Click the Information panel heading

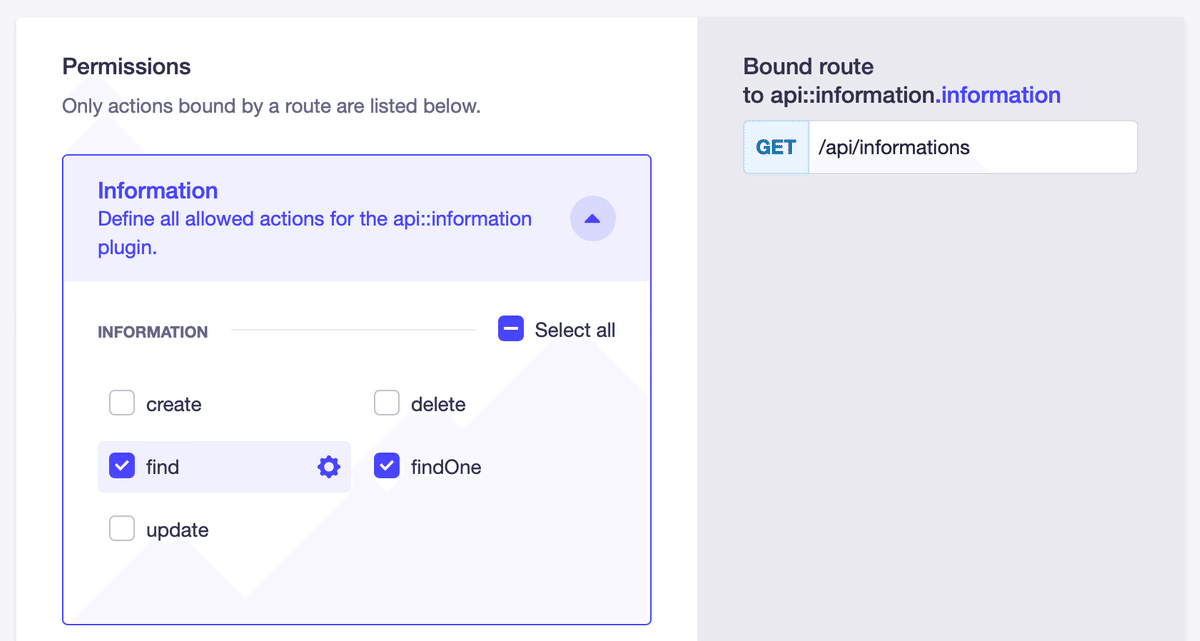point(157,190)
